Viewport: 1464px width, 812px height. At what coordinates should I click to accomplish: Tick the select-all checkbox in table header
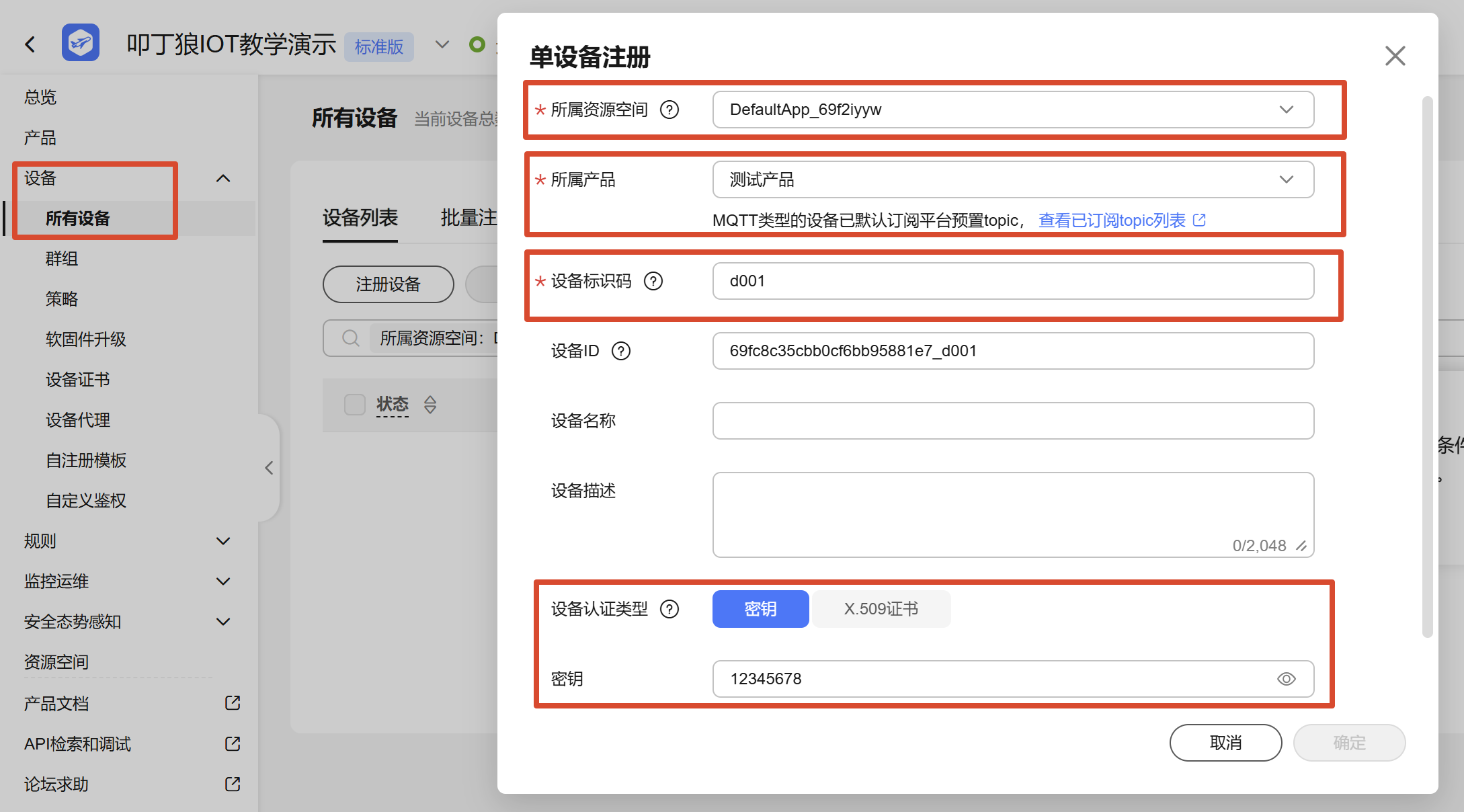point(354,405)
